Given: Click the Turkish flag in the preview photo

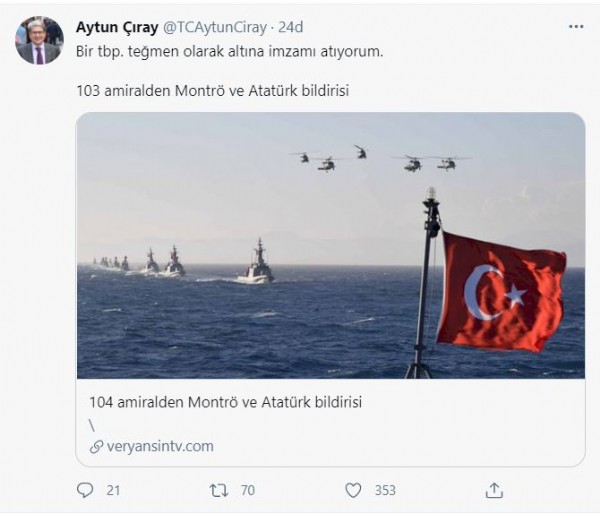Looking at the screenshot, I should point(502,292).
